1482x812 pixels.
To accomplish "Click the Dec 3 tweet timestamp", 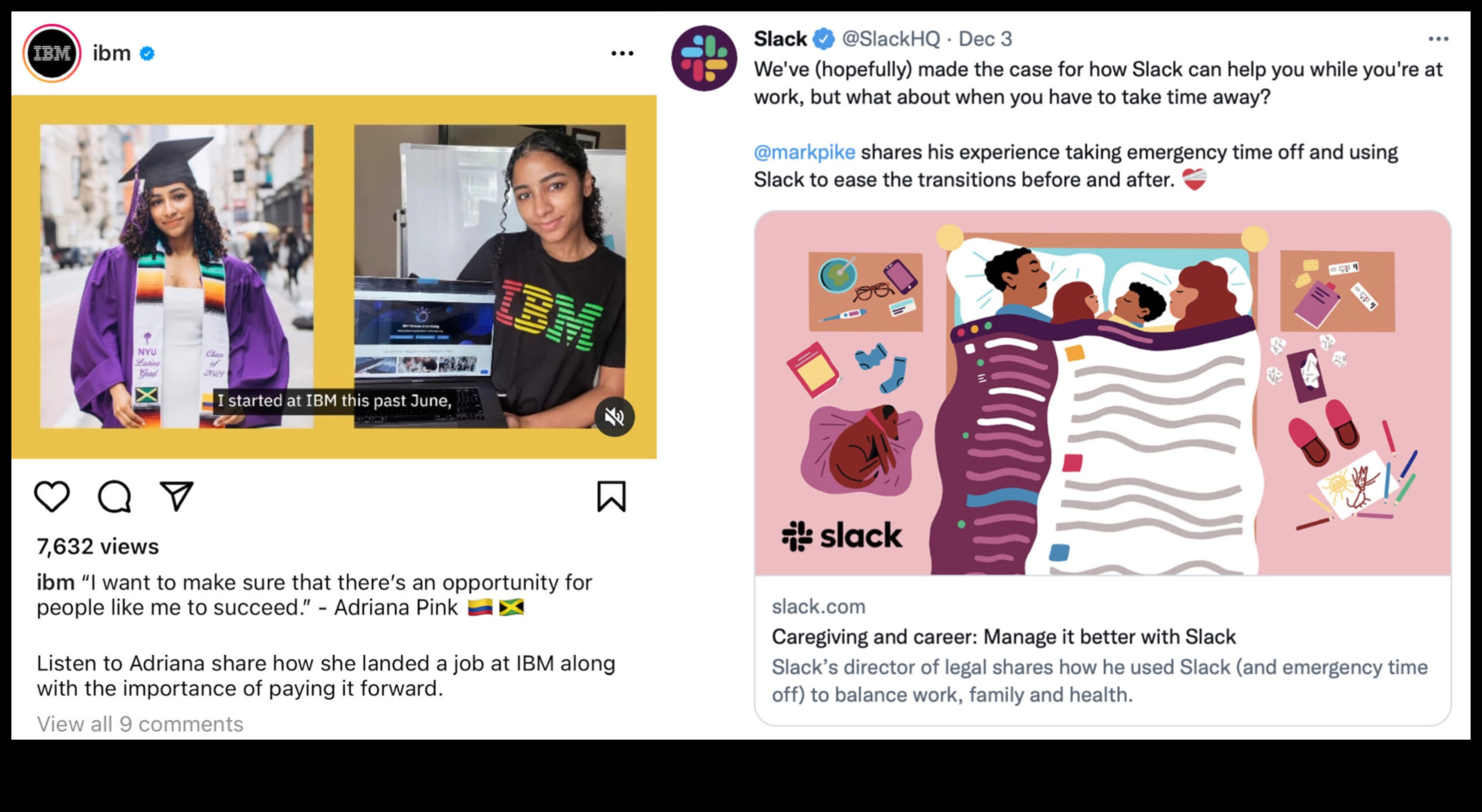I will coord(985,39).
